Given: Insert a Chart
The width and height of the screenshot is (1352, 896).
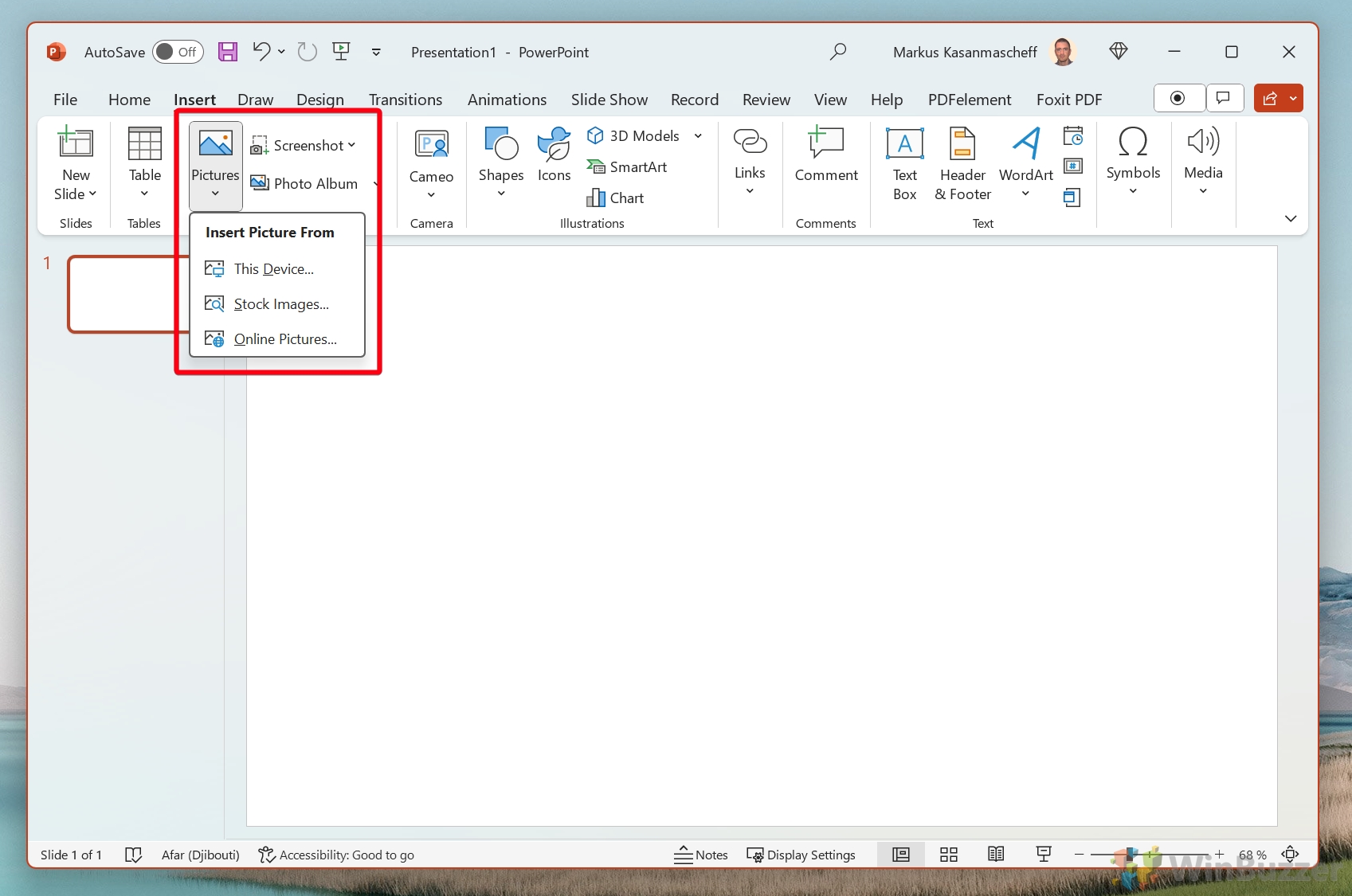Looking at the screenshot, I should click(615, 198).
